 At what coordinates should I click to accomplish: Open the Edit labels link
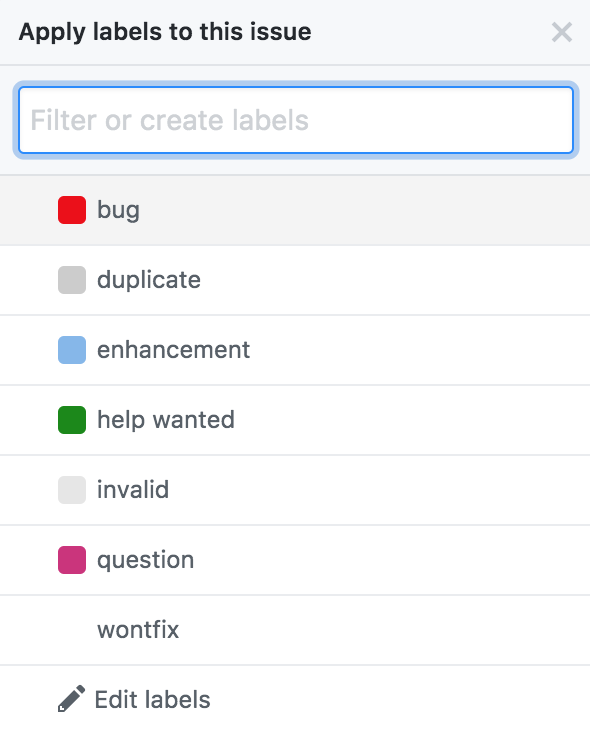(x=152, y=699)
